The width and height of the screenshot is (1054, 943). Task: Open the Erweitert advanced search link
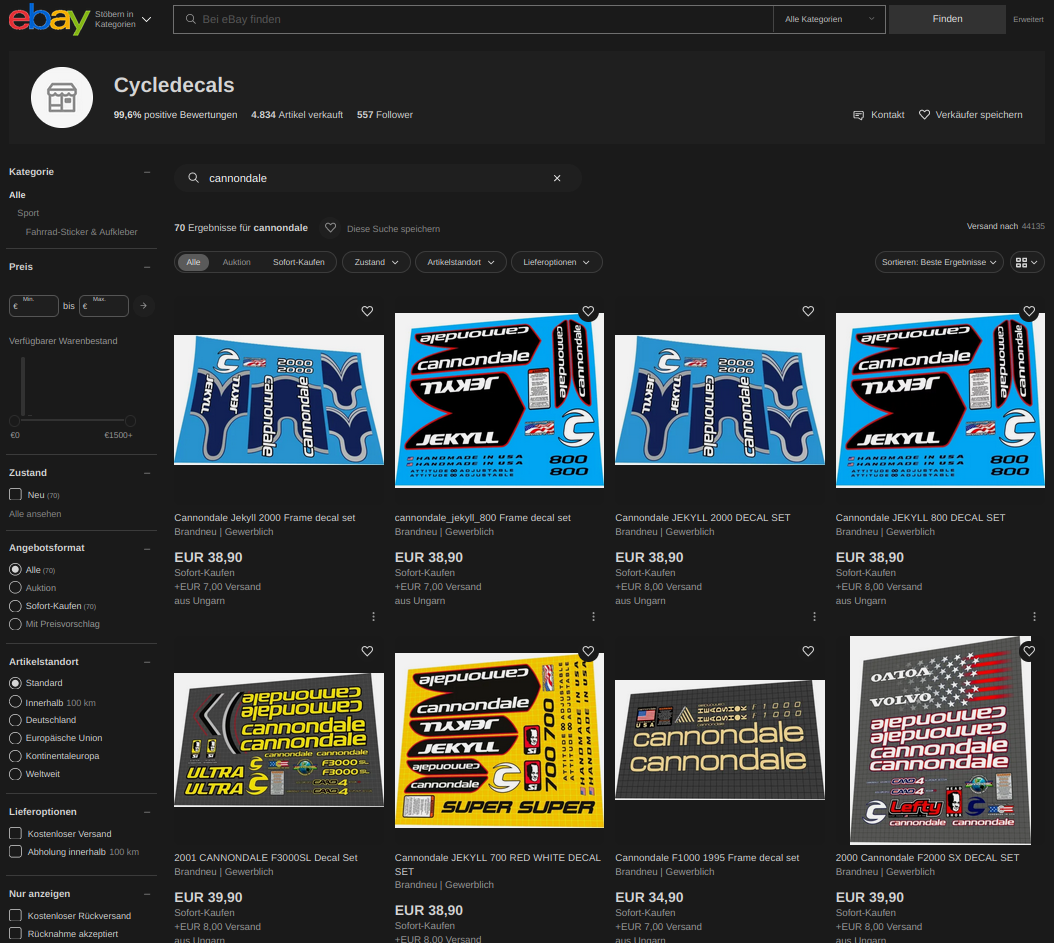[1028, 19]
